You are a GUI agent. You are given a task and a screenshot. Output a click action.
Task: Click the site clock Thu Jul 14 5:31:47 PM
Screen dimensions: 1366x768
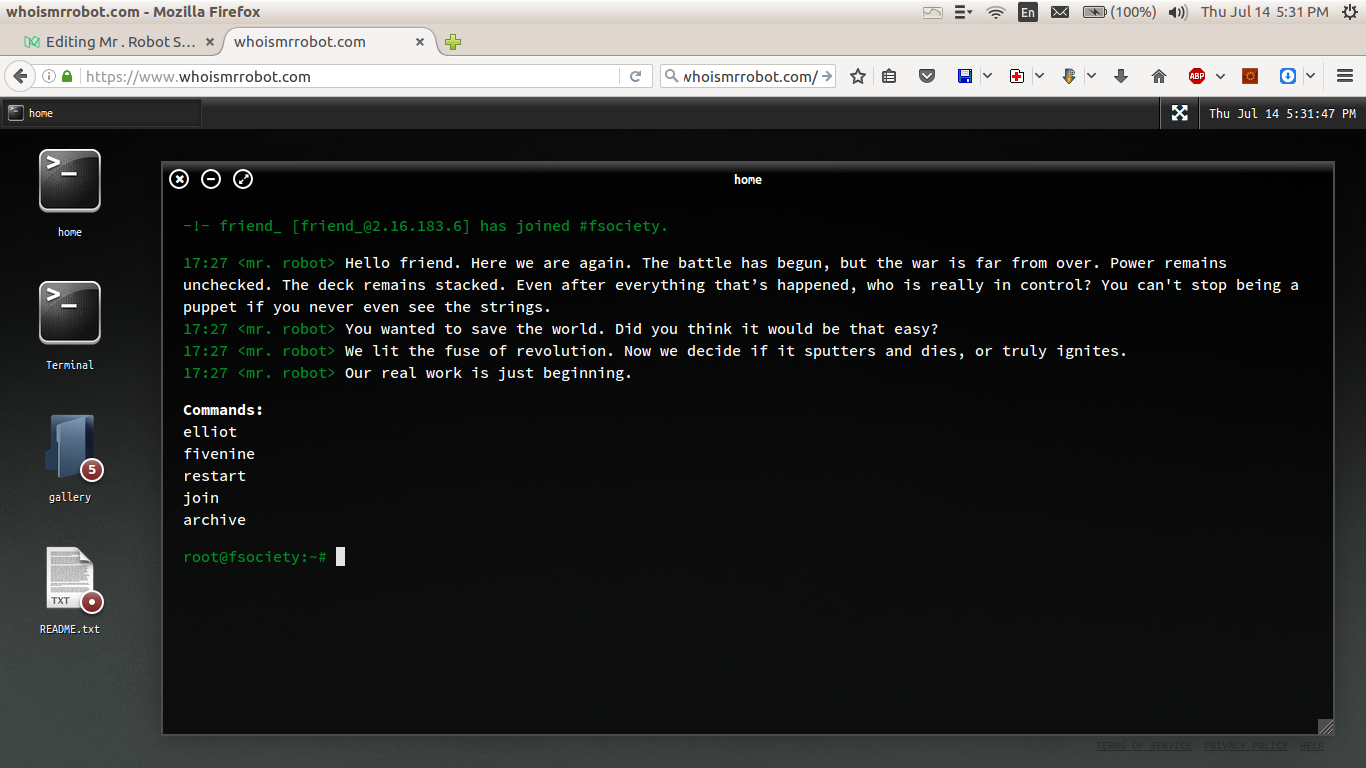pos(1282,113)
